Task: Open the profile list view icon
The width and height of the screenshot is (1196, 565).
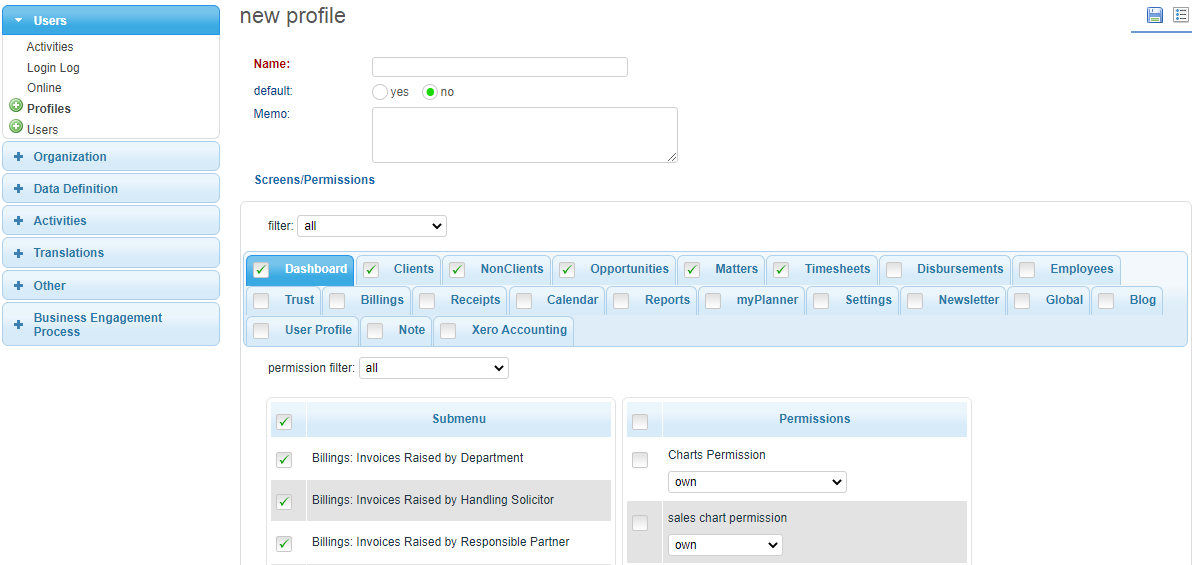Action: (x=1181, y=15)
